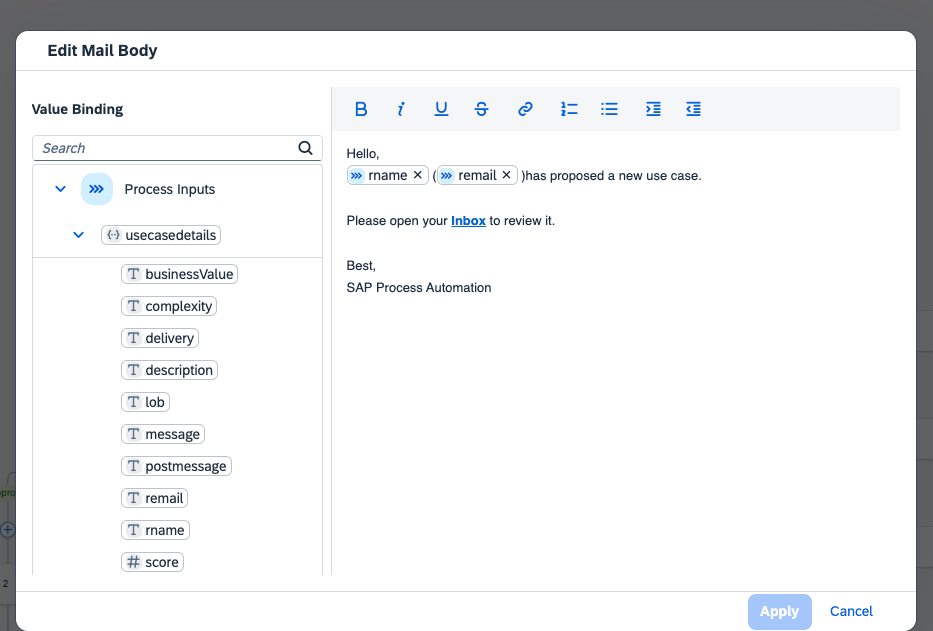Apply strikethrough formatting

coord(481,109)
